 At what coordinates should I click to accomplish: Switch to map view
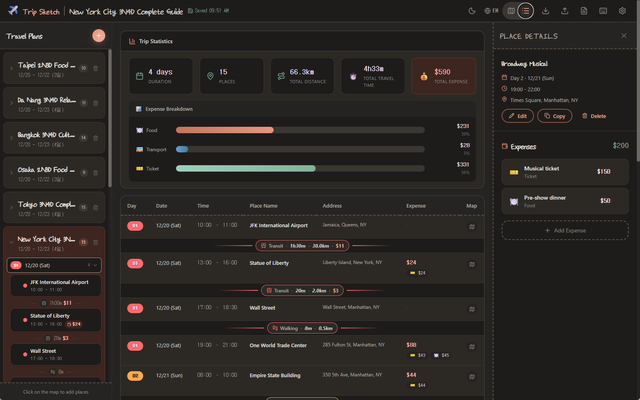coord(511,11)
